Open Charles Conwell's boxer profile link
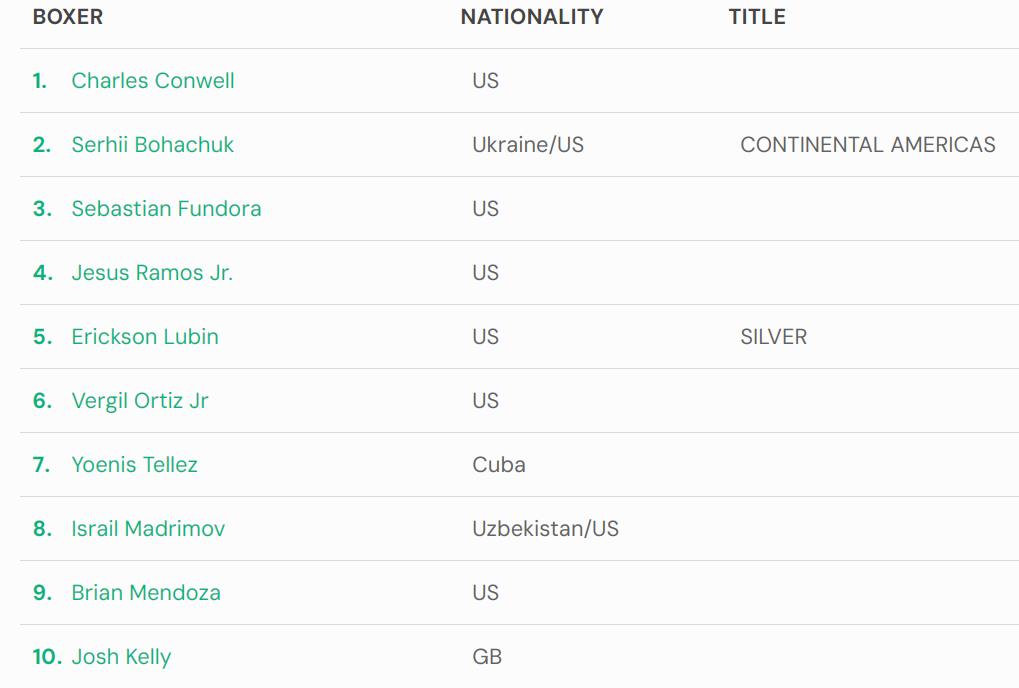The width and height of the screenshot is (1019, 688). coord(153,81)
